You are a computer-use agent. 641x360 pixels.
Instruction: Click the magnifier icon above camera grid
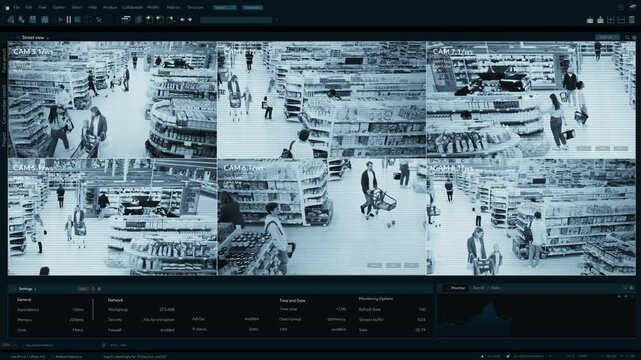tap(627, 38)
